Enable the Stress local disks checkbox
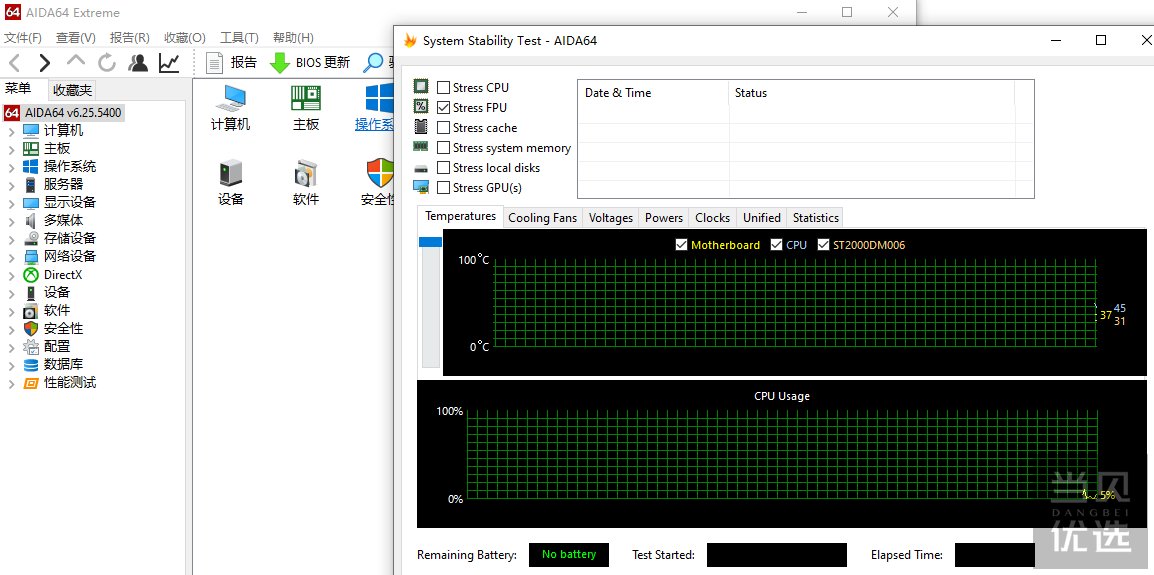 pyautogui.click(x=443, y=167)
